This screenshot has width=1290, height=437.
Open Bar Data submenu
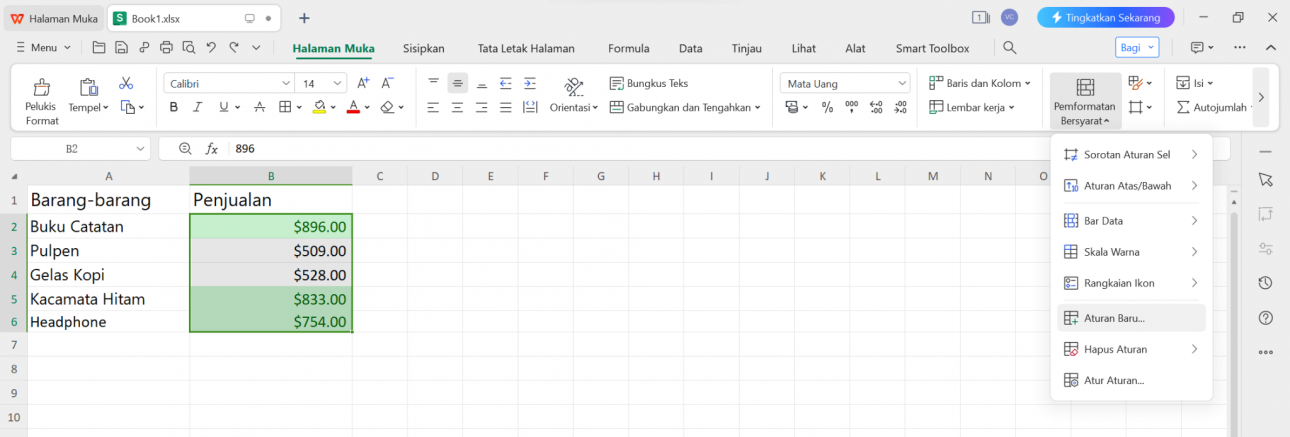click(x=1131, y=220)
